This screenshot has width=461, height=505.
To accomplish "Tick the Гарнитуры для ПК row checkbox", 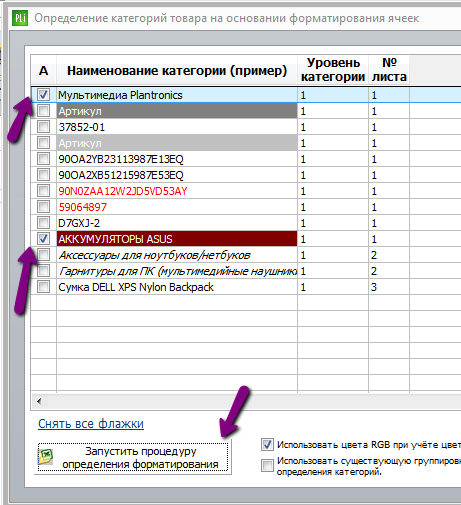I will pyautogui.click(x=43, y=271).
